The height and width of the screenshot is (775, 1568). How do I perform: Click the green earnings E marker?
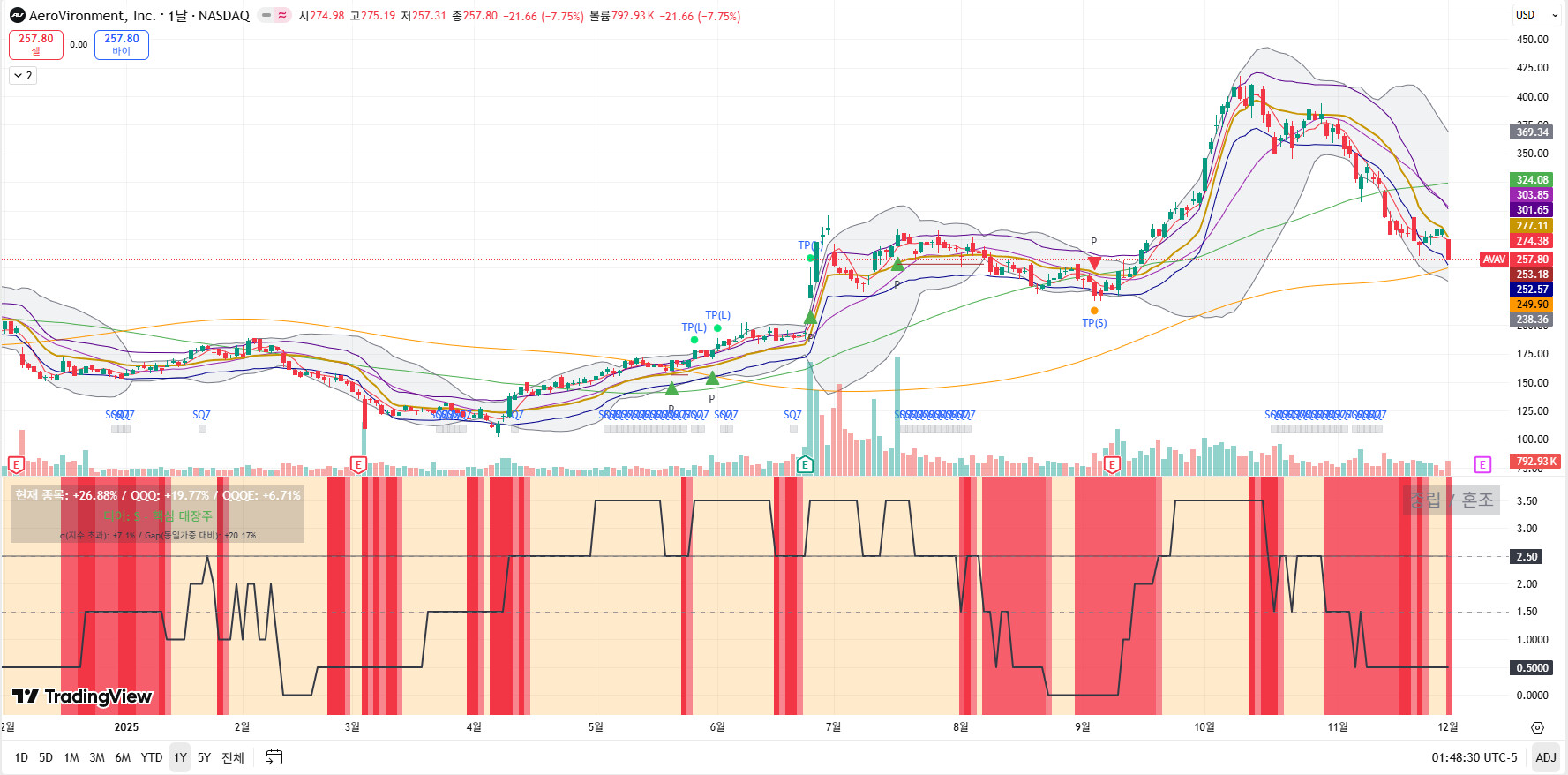pos(805,464)
